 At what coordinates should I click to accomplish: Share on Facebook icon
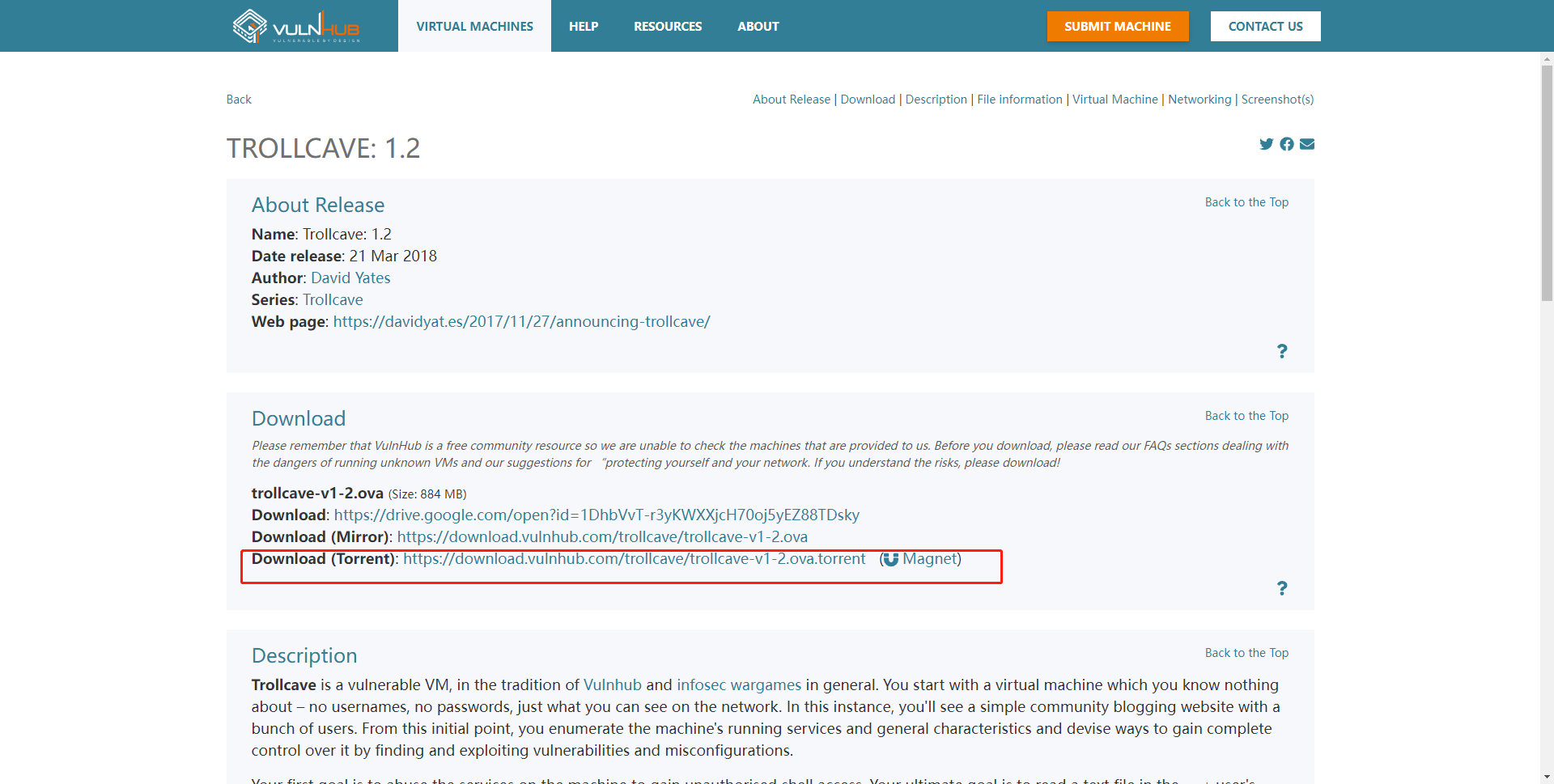[1287, 144]
